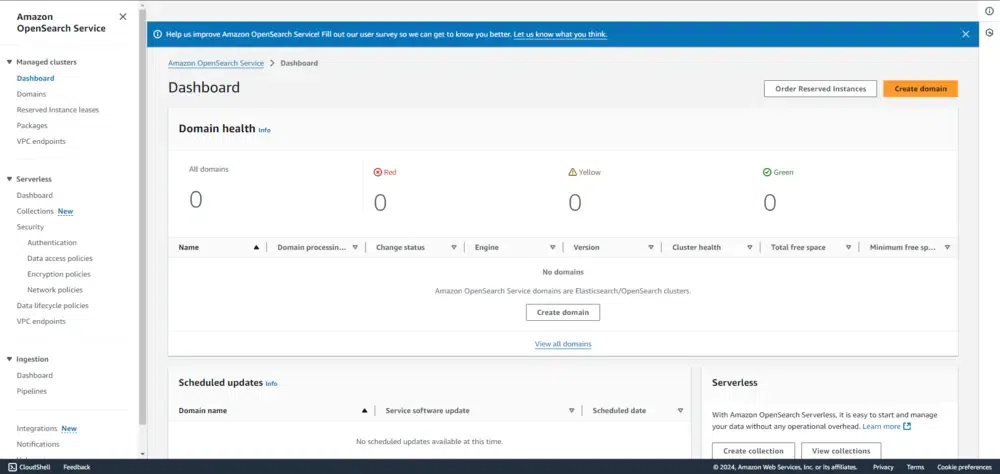The image size is (1000, 474).
Task: Click View collections
Action: (x=841, y=451)
